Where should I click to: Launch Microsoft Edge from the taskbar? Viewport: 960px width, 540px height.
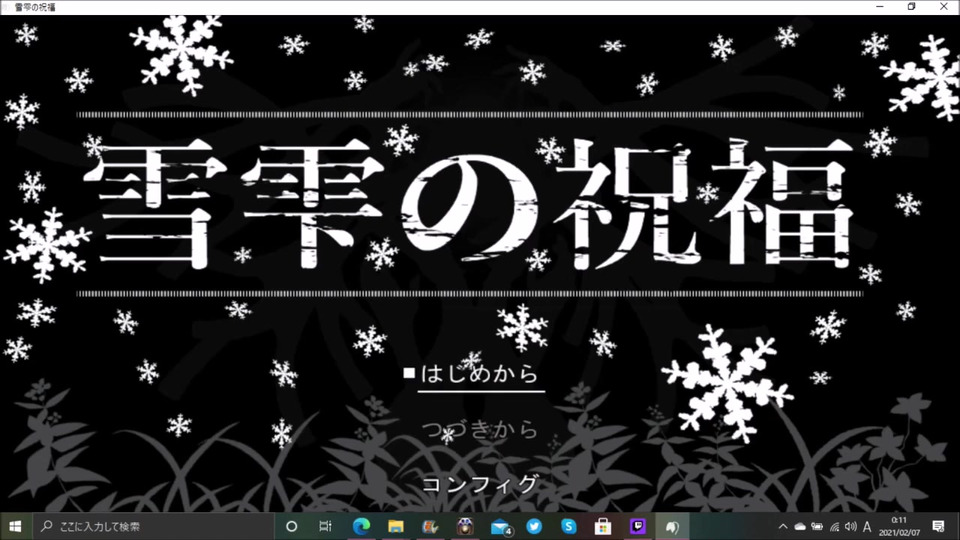pyautogui.click(x=361, y=527)
